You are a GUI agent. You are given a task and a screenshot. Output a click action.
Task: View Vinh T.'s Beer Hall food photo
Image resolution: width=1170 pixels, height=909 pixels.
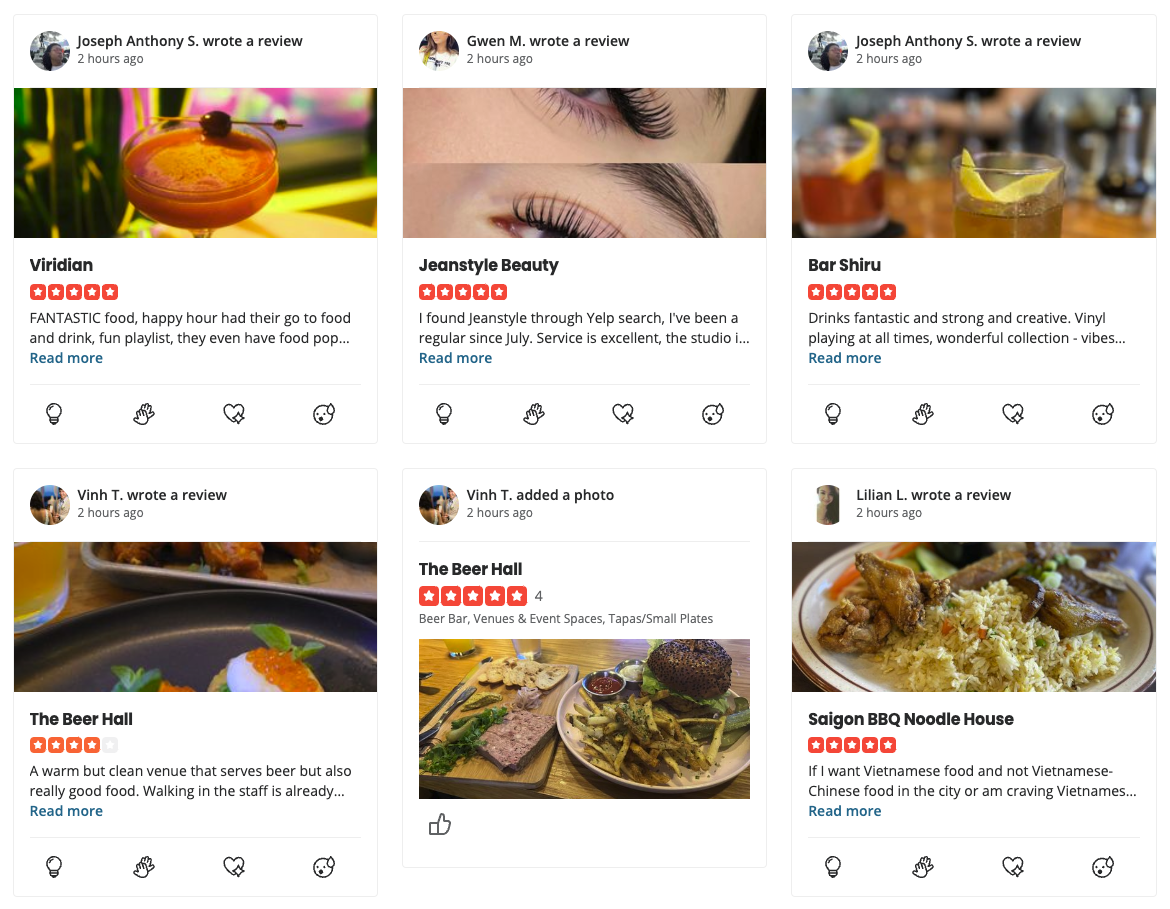point(584,718)
